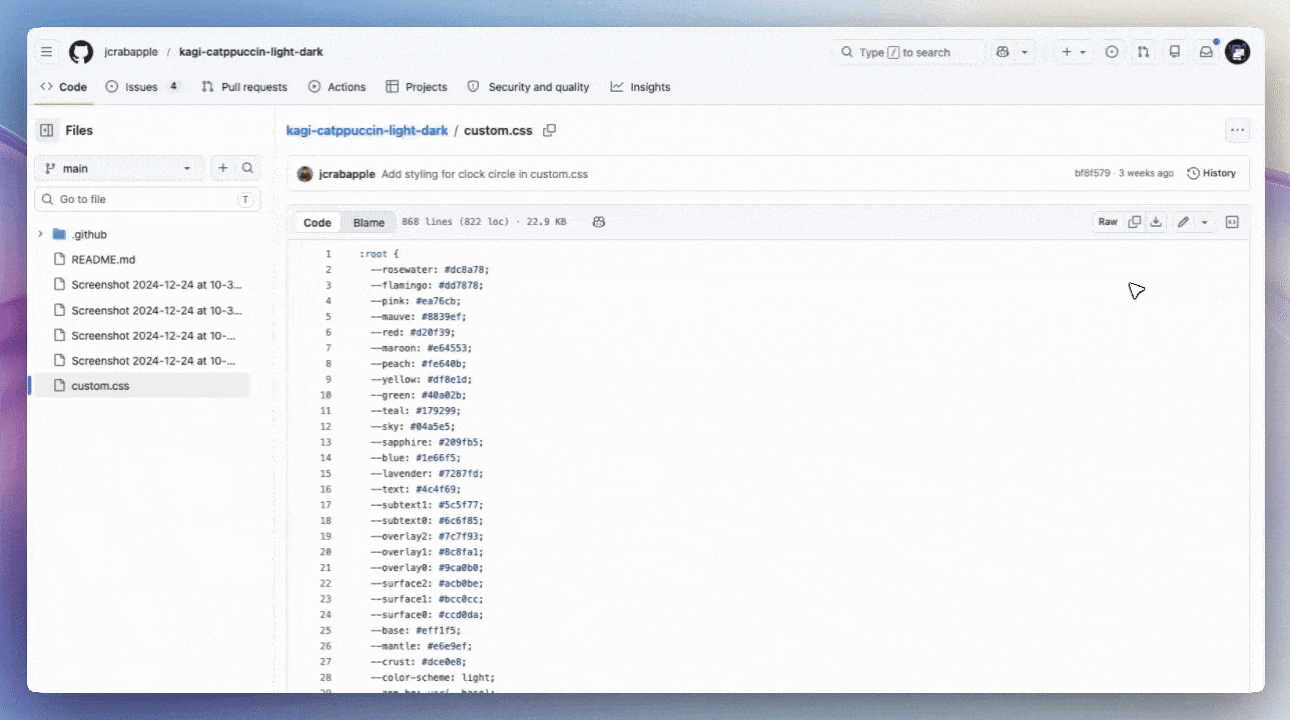Open jcrabapple owner link in breadcrumb header
The height and width of the screenshot is (720, 1290).
[x=131, y=52]
